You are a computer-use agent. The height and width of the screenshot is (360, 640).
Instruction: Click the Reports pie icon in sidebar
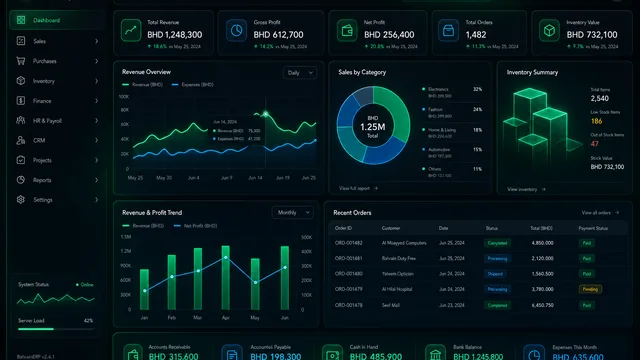tap(21, 180)
